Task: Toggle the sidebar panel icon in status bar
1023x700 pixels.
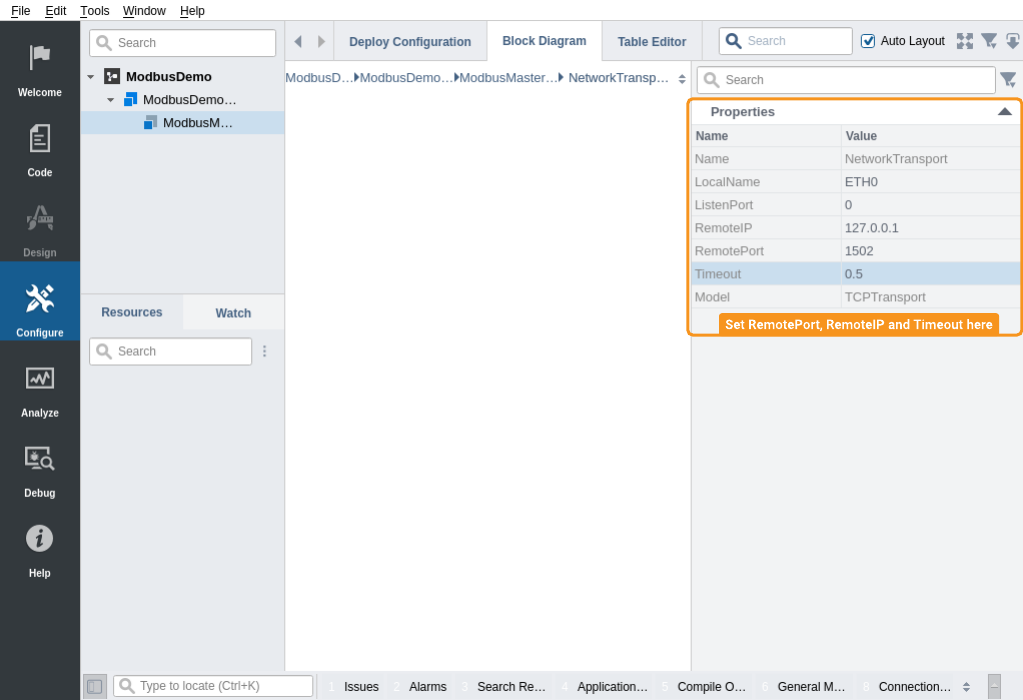Action: point(94,686)
